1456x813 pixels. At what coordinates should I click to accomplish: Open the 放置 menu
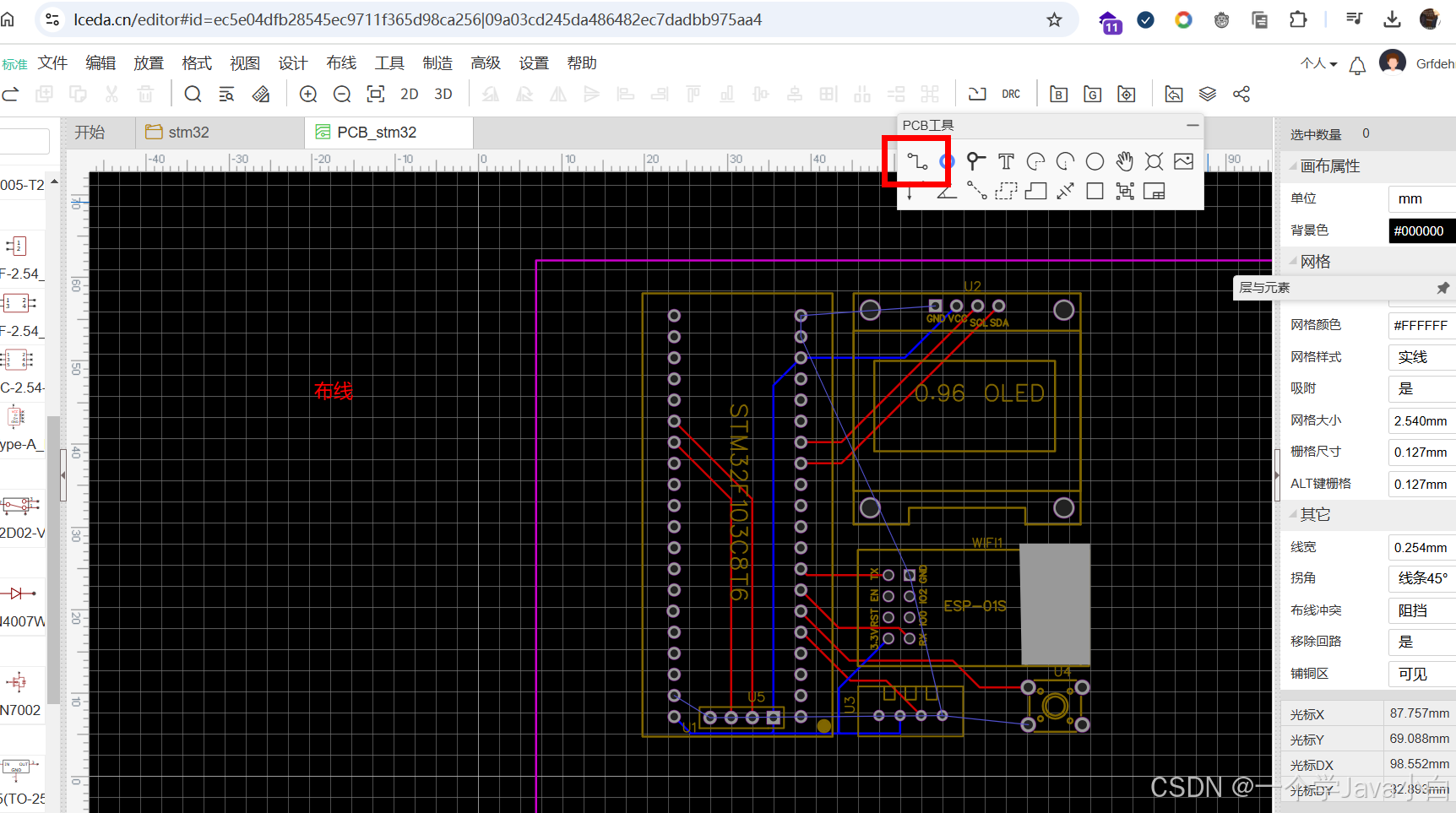(x=149, y=63)
